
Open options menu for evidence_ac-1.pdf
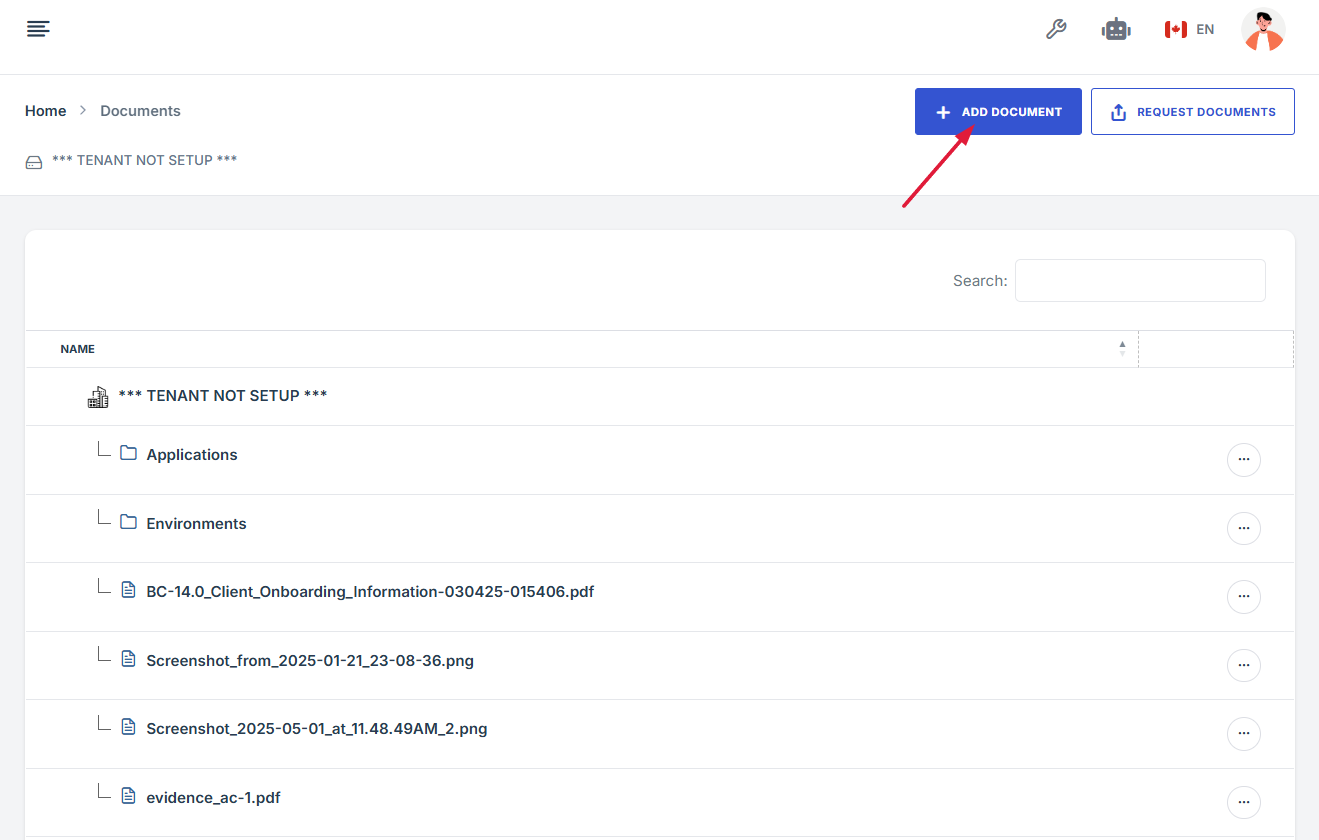1243,802
